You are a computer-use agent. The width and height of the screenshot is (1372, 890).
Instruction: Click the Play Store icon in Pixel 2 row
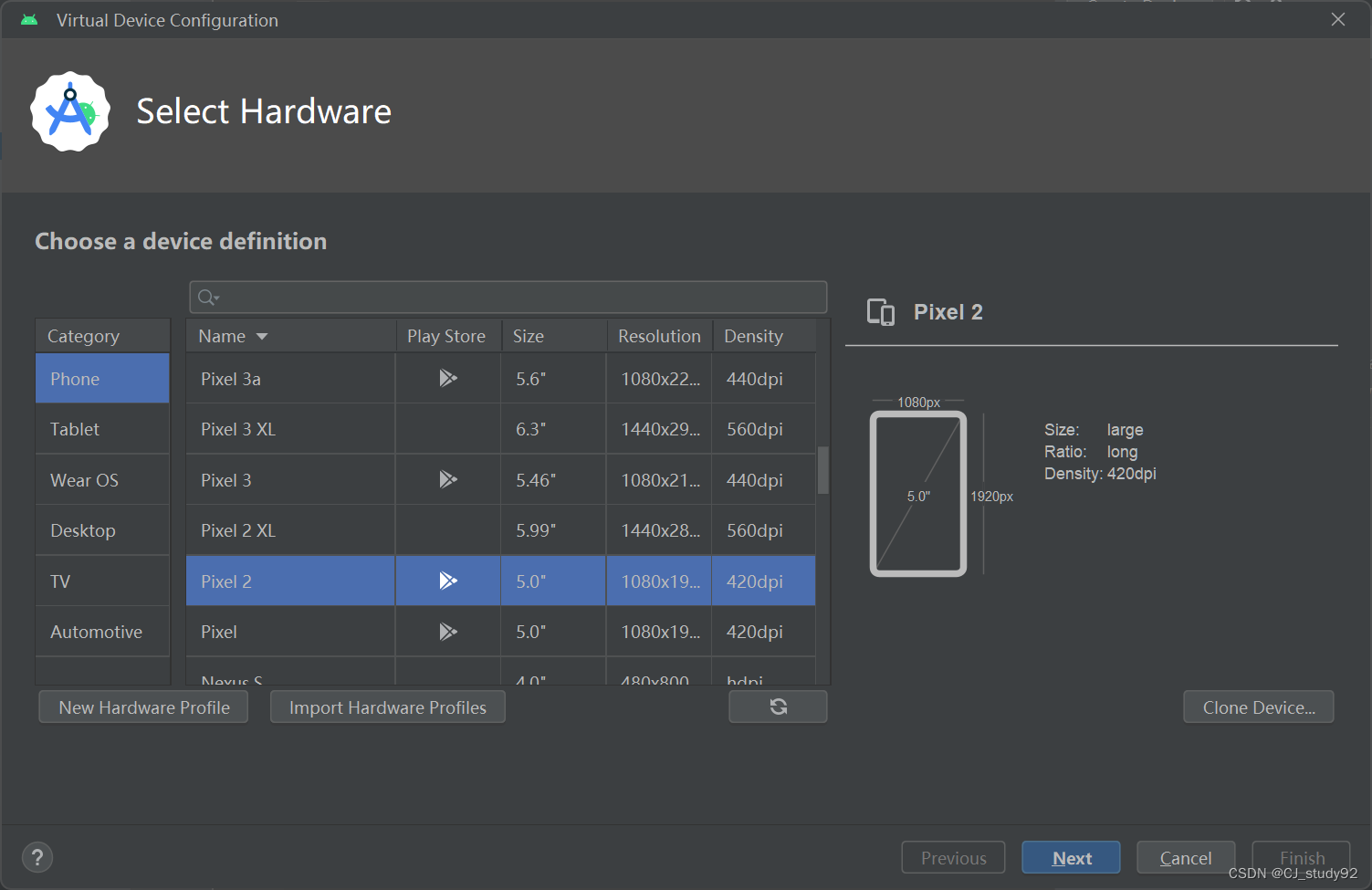tap(447, 581)
